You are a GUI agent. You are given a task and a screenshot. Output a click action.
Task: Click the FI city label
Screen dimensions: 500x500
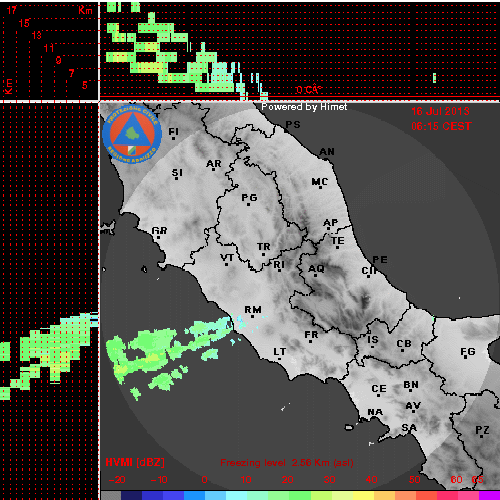click(173, 132)
